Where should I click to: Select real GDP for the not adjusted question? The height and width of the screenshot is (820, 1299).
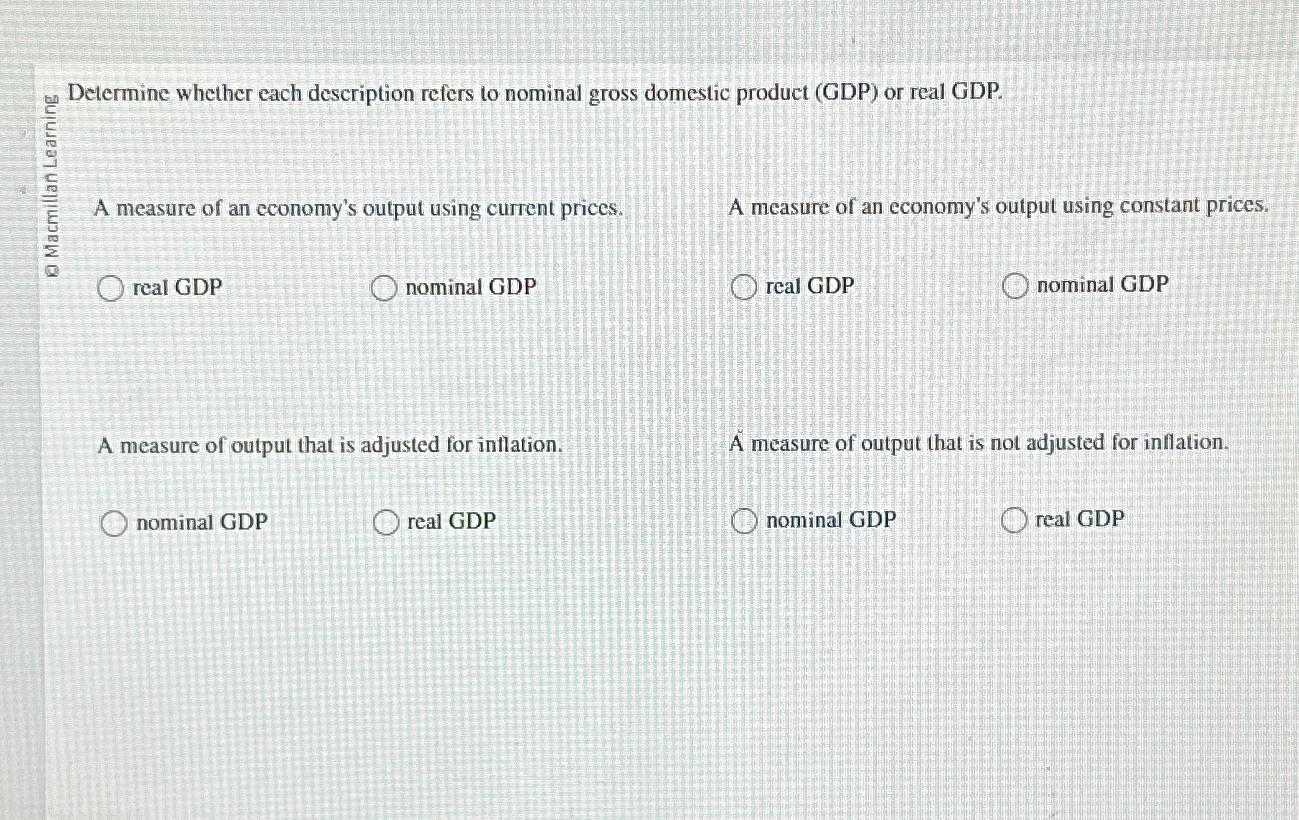1016,520
